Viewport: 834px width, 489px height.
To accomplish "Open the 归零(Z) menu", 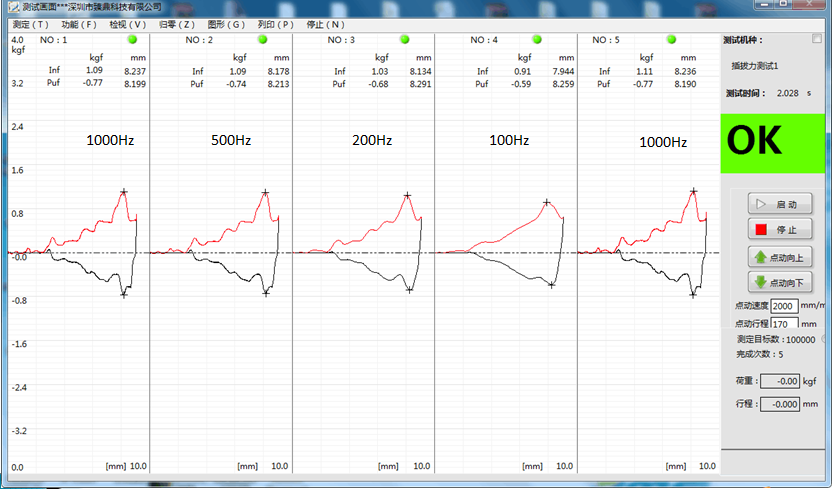I will pyautogui.click(x=177, y=23).
